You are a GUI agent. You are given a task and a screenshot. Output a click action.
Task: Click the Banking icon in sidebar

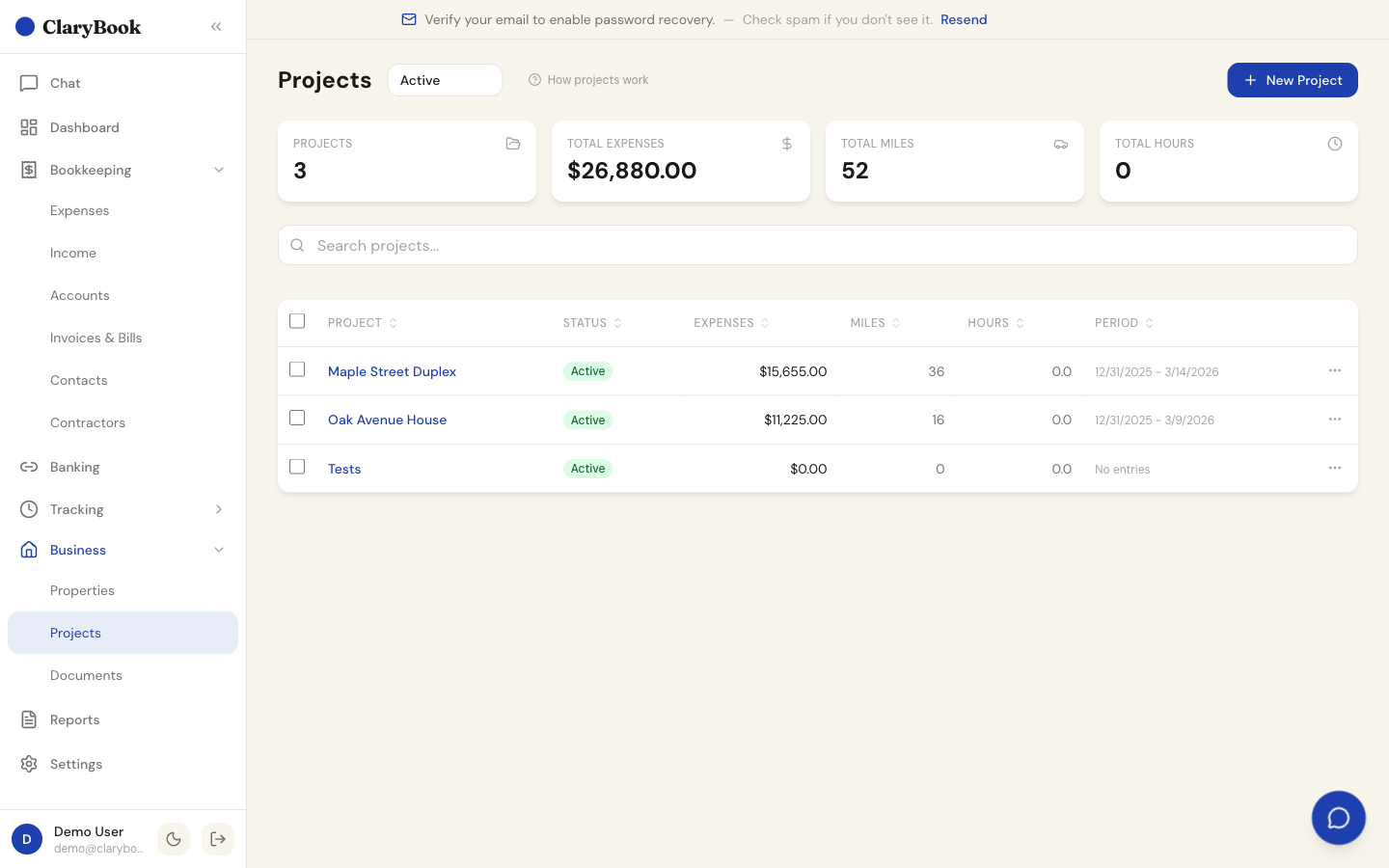point(29,467)
